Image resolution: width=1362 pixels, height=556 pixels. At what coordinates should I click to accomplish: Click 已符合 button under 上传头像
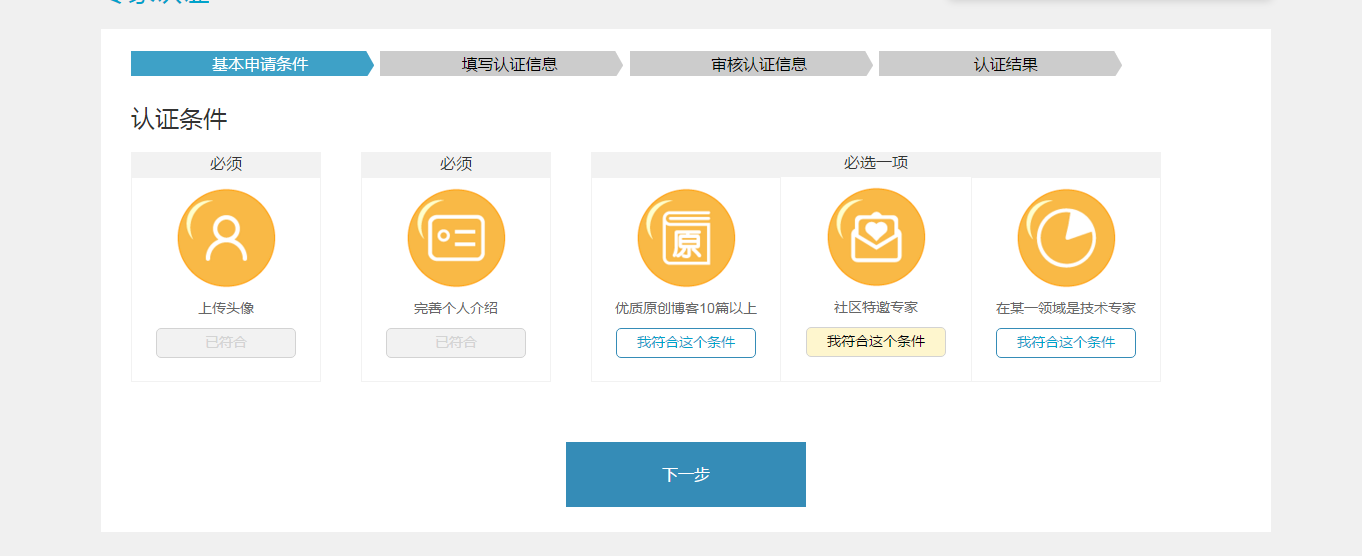click(x=226, y=343)
